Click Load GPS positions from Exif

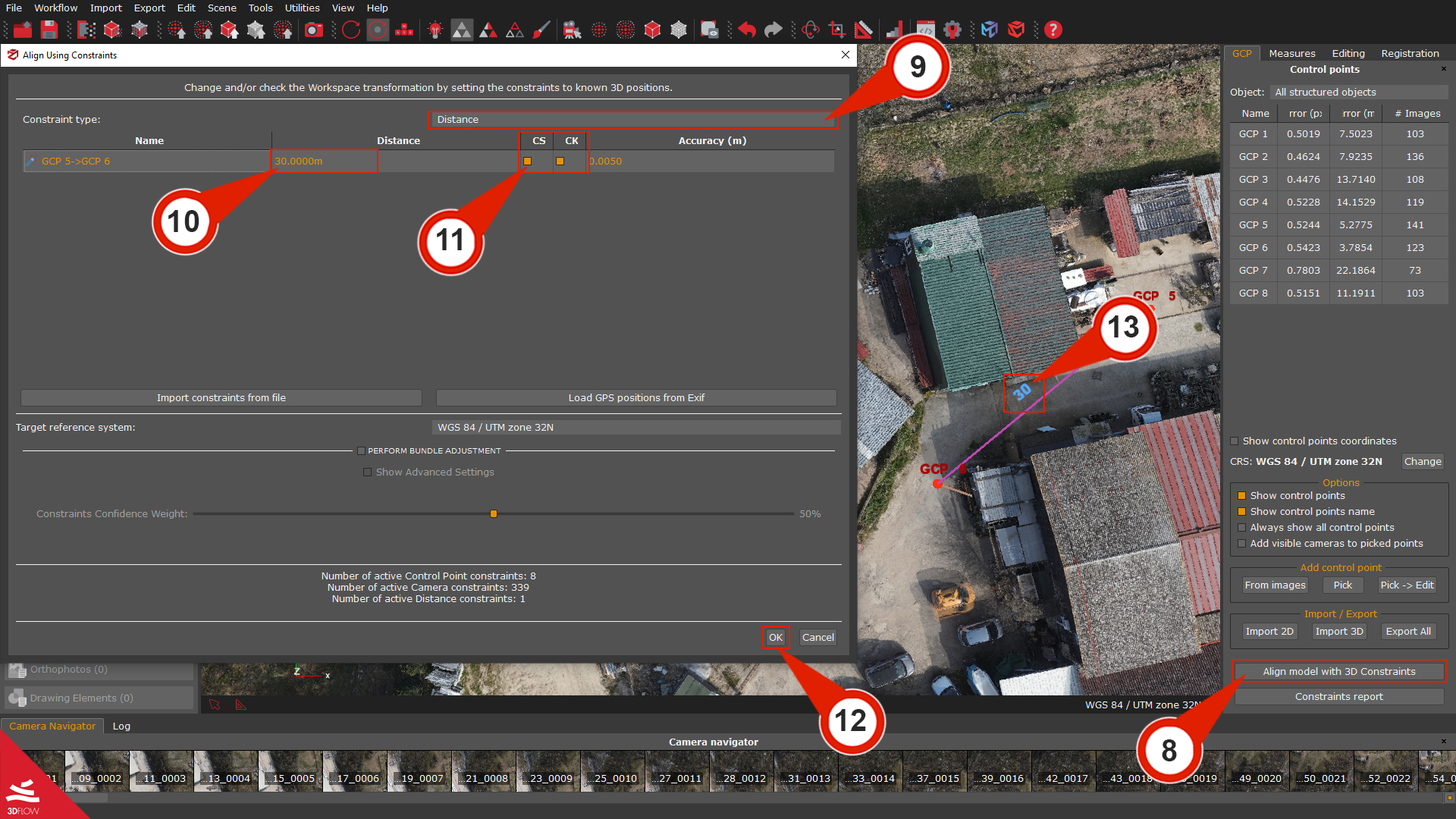(636, 397)
